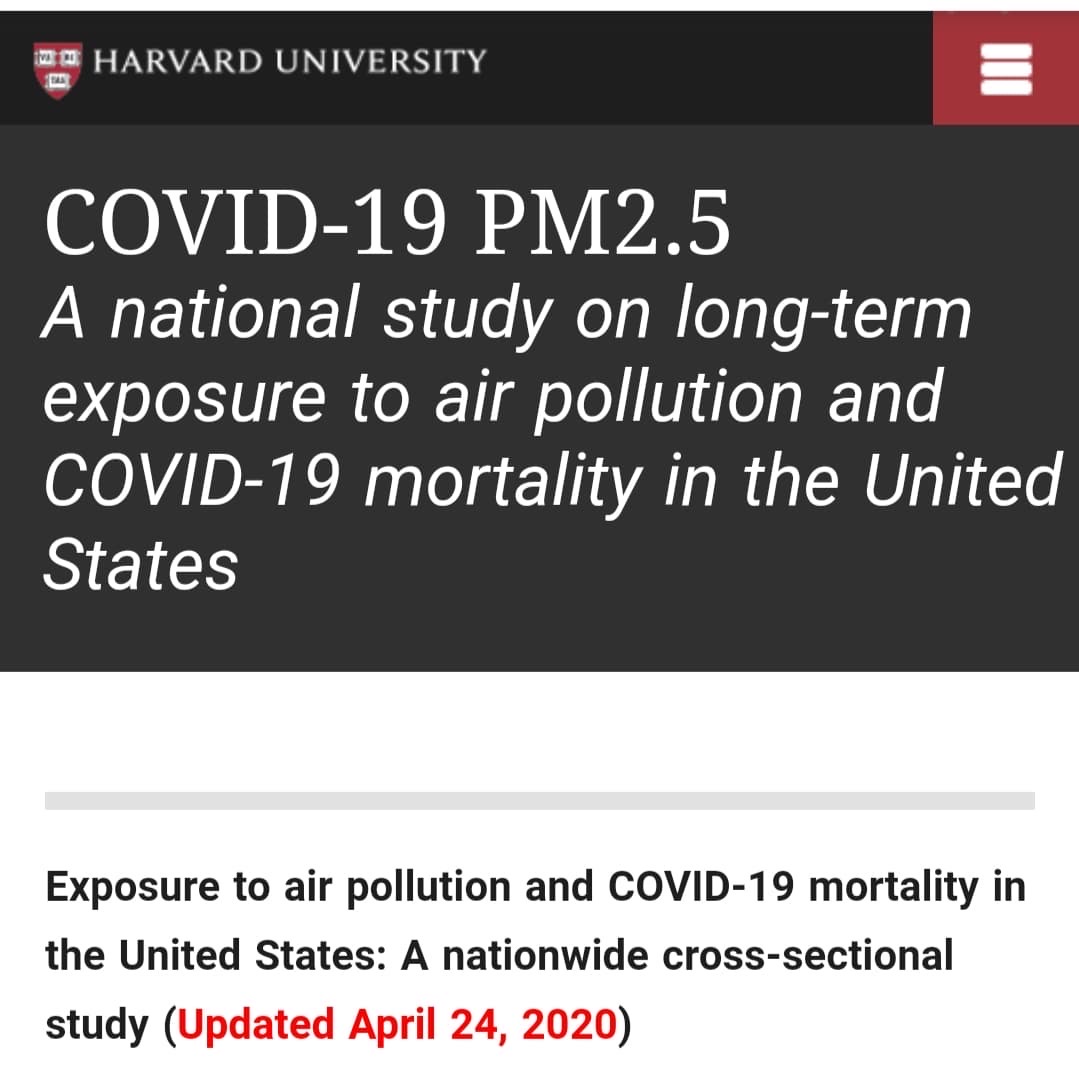Open the red hamburger navigation menu
The width and height of the screenshot is (1079, 1086).
1005,70
